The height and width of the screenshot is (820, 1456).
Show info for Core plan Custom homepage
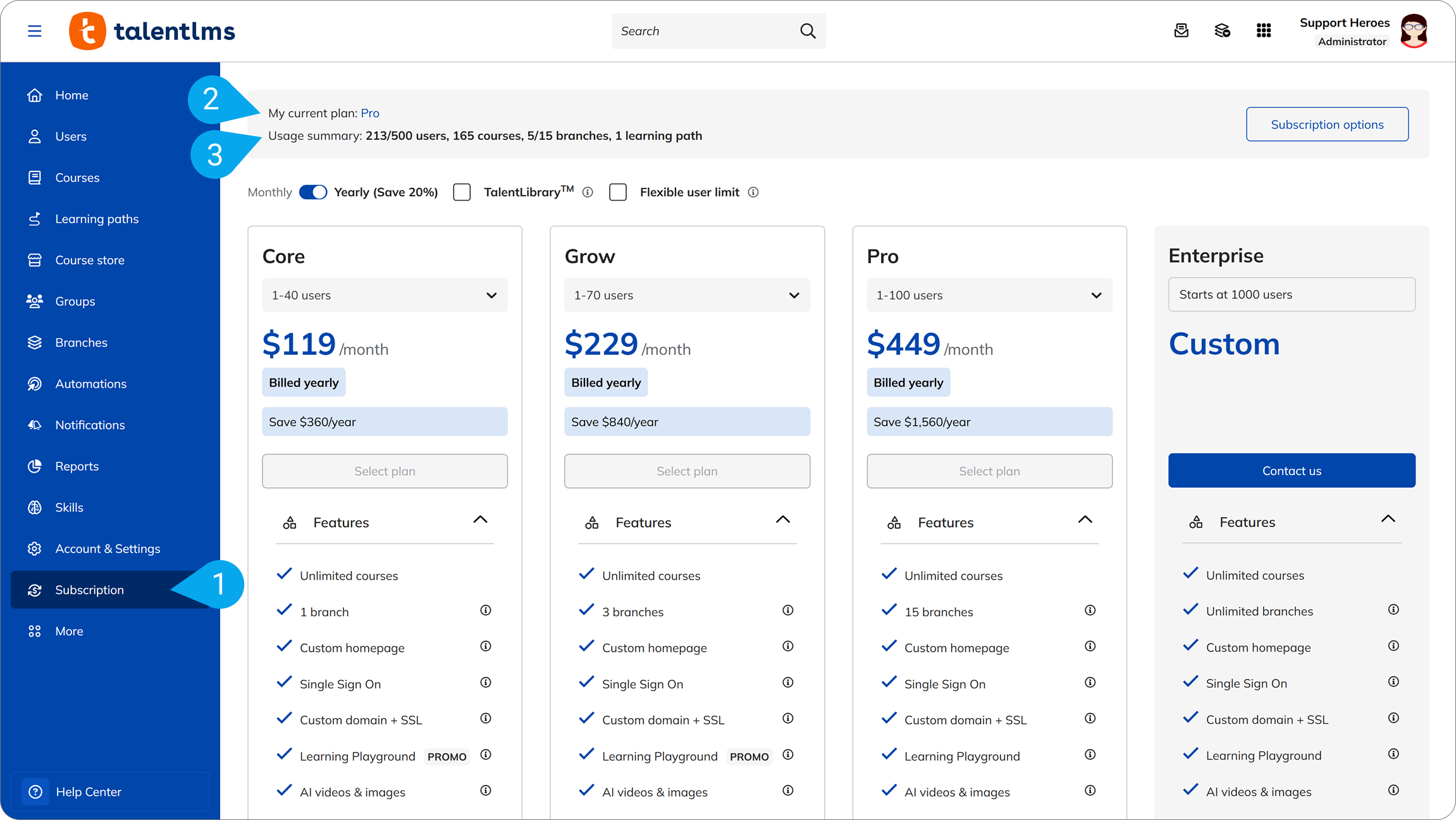pos(486,647)
